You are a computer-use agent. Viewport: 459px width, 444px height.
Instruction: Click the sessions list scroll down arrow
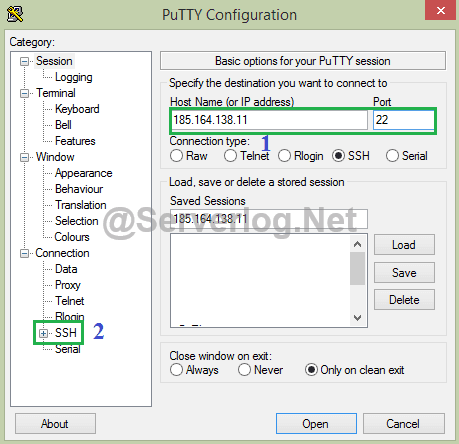(357, 318)
